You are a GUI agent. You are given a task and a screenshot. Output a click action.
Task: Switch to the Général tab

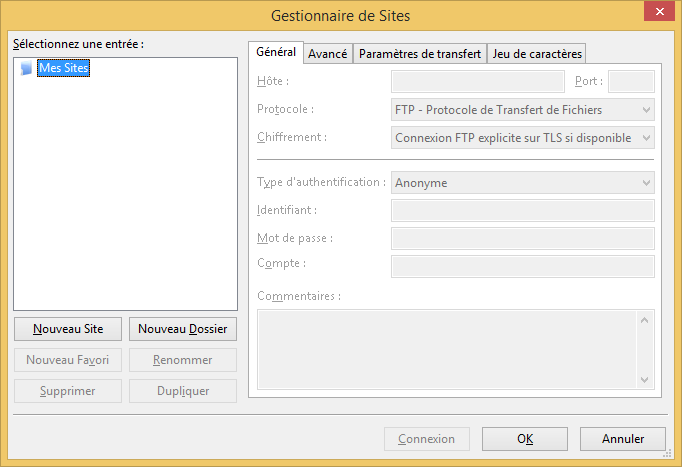click(276, 53)
